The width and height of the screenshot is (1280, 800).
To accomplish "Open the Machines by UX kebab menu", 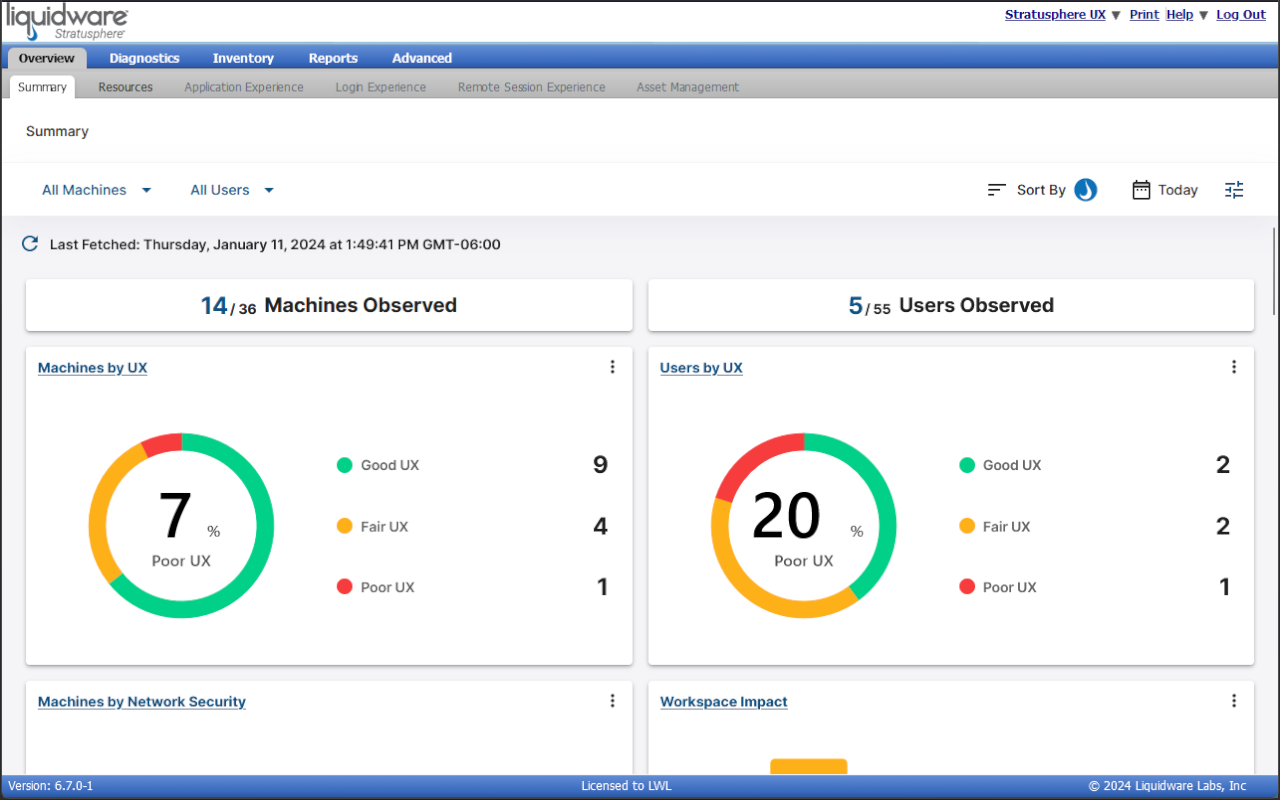I will point(612,367).
